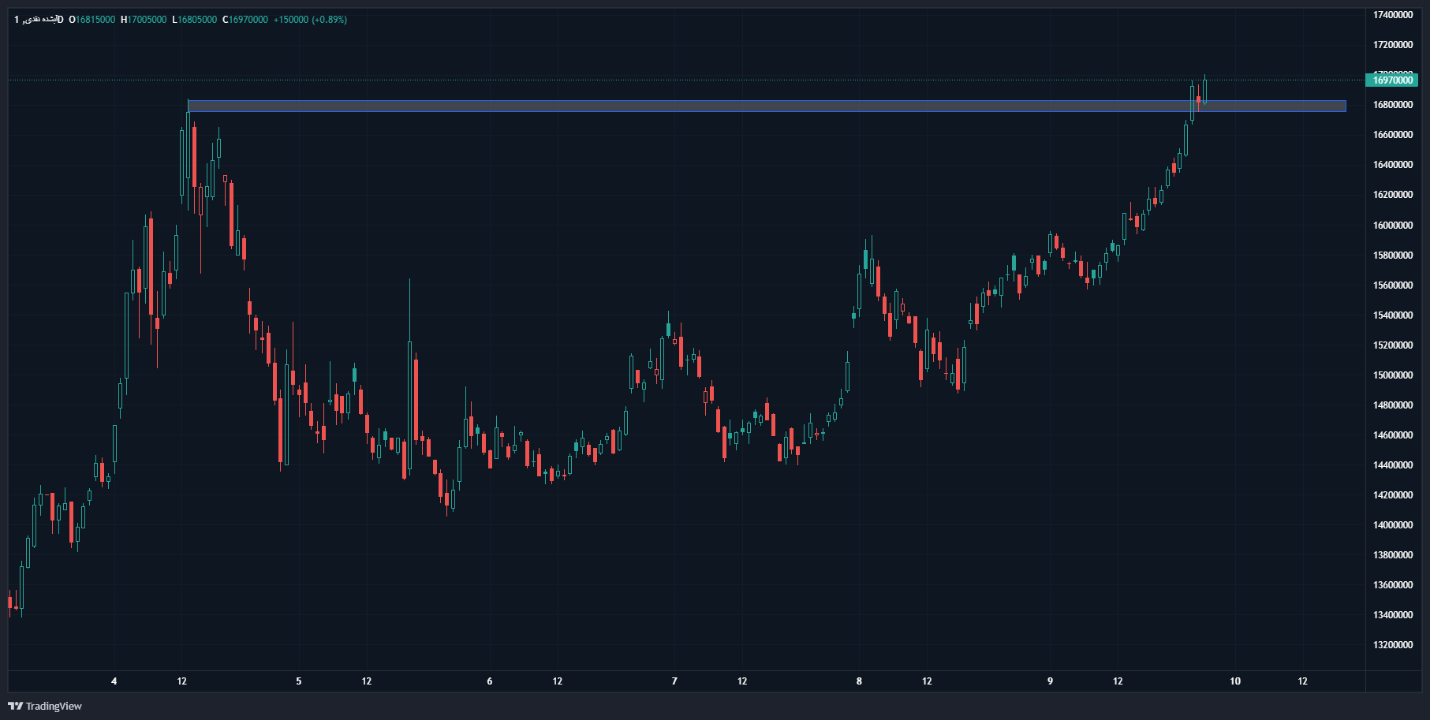
Task: Click the symbol name in the chart legend
Action: pyautogui.click(x=39, y=20)
